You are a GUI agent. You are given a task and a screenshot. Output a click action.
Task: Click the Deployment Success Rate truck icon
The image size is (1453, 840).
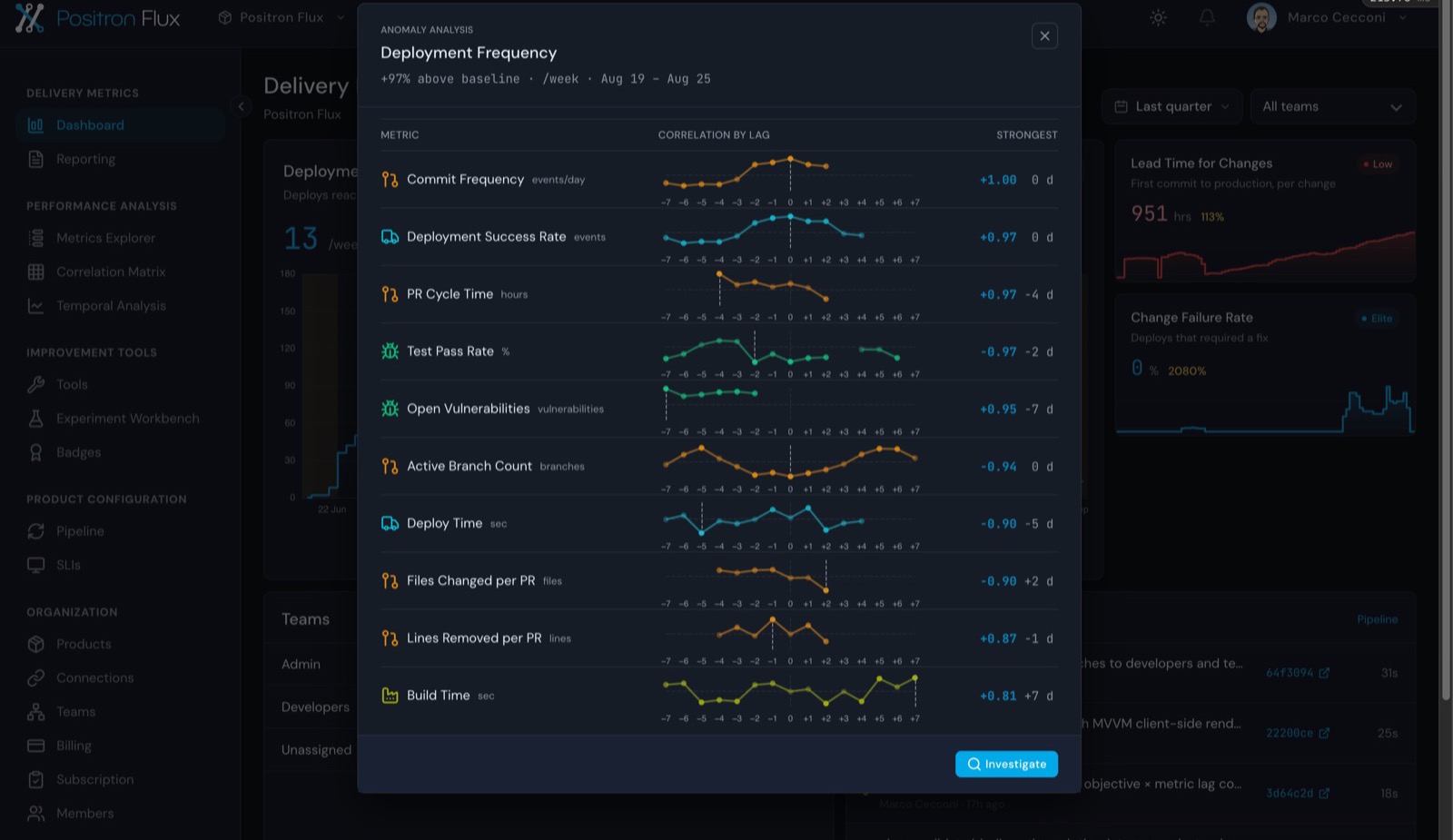(x=390, y=237)
